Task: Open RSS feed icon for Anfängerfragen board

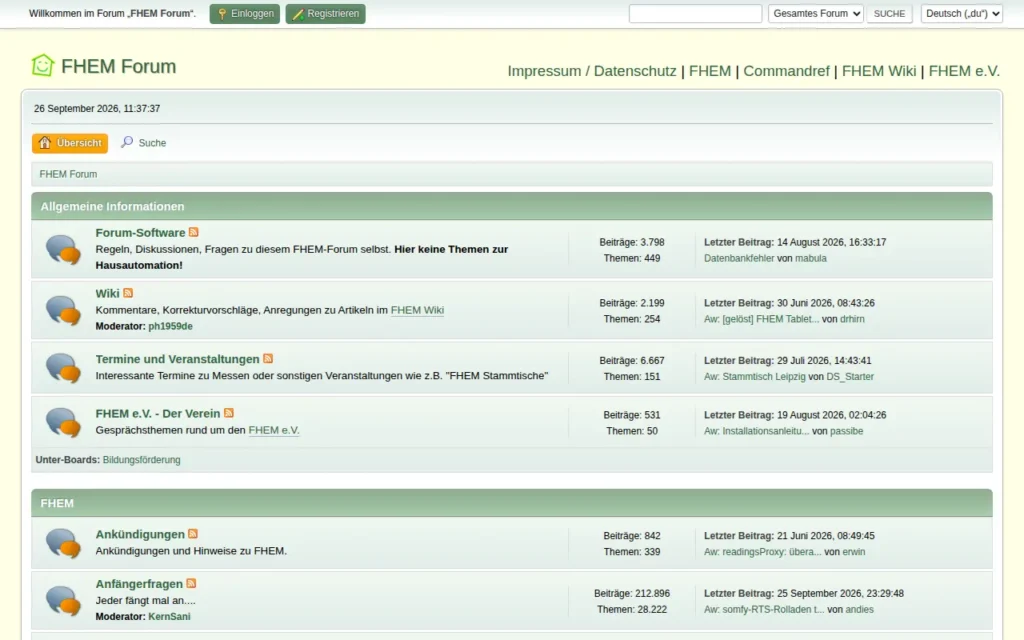Action: click(191, 583)
